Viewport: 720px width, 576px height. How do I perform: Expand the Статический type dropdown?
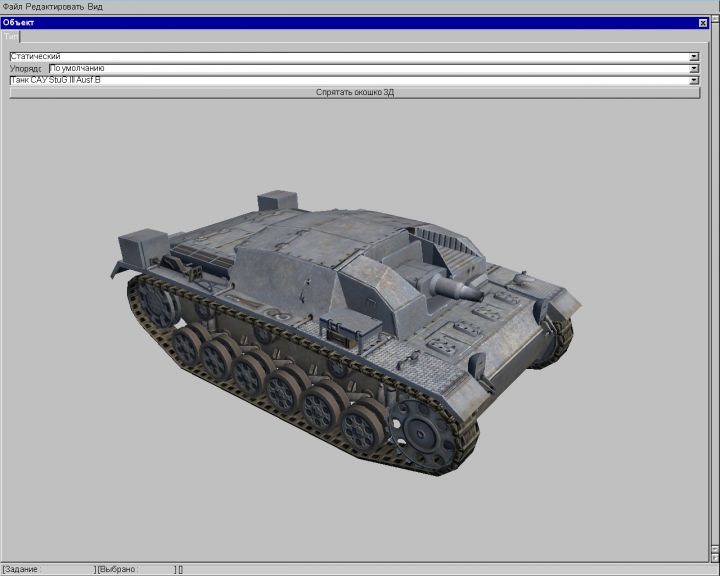pos(694,57)
